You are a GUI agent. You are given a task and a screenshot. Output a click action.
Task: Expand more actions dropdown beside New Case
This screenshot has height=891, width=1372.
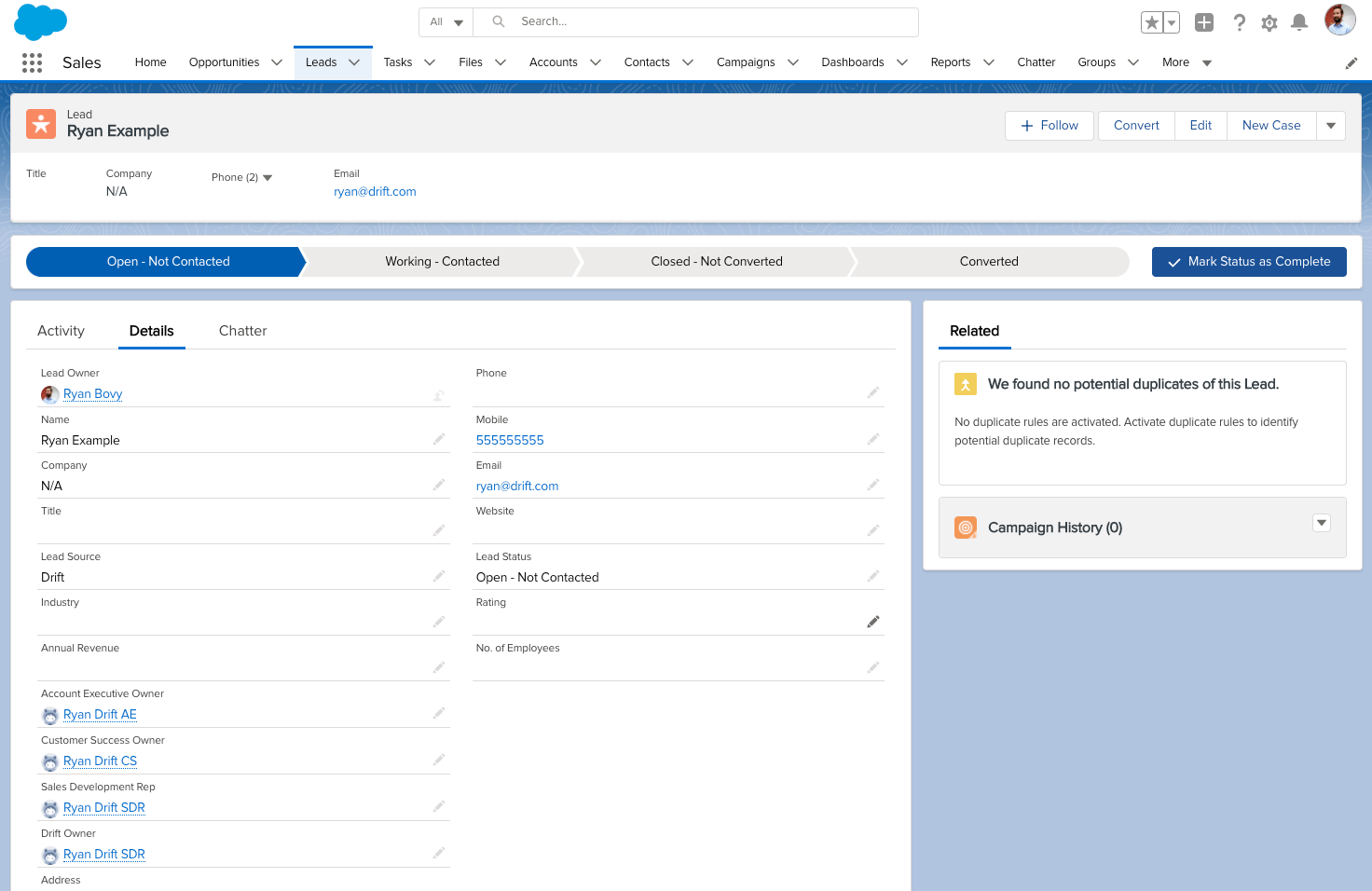[1331, 126]
